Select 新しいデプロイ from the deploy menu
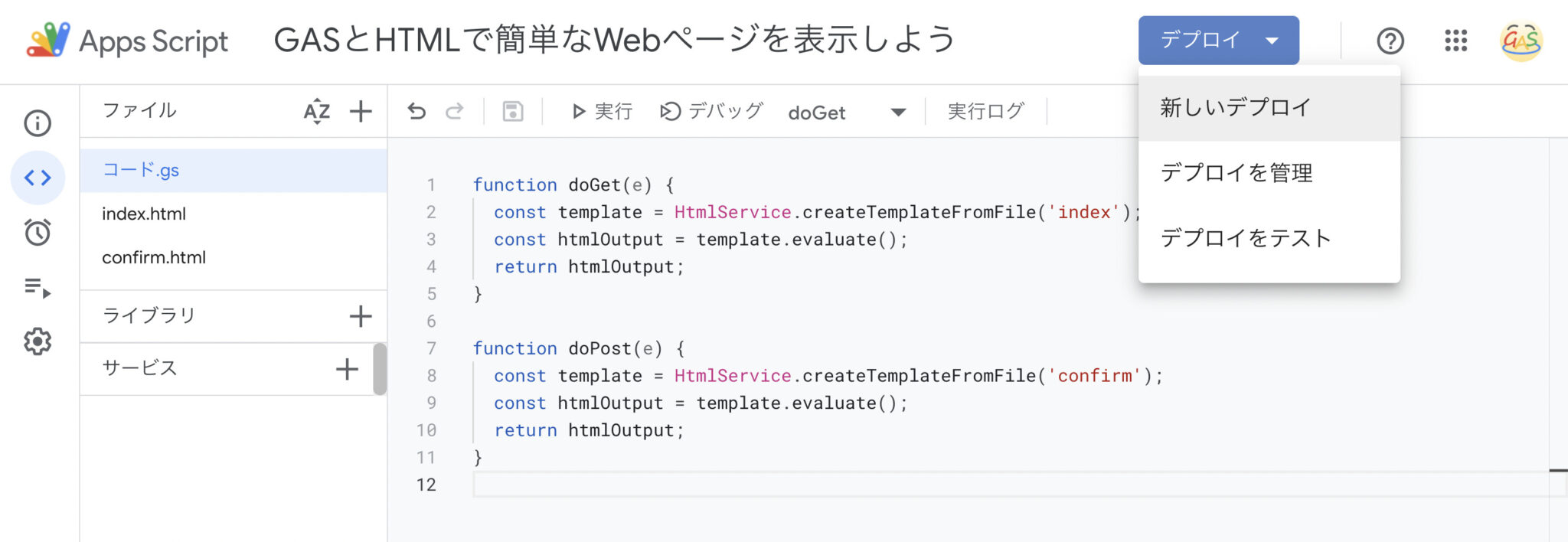This screenshot has width=1568, height=542. pyautogui.click(x=1234, y=106)
